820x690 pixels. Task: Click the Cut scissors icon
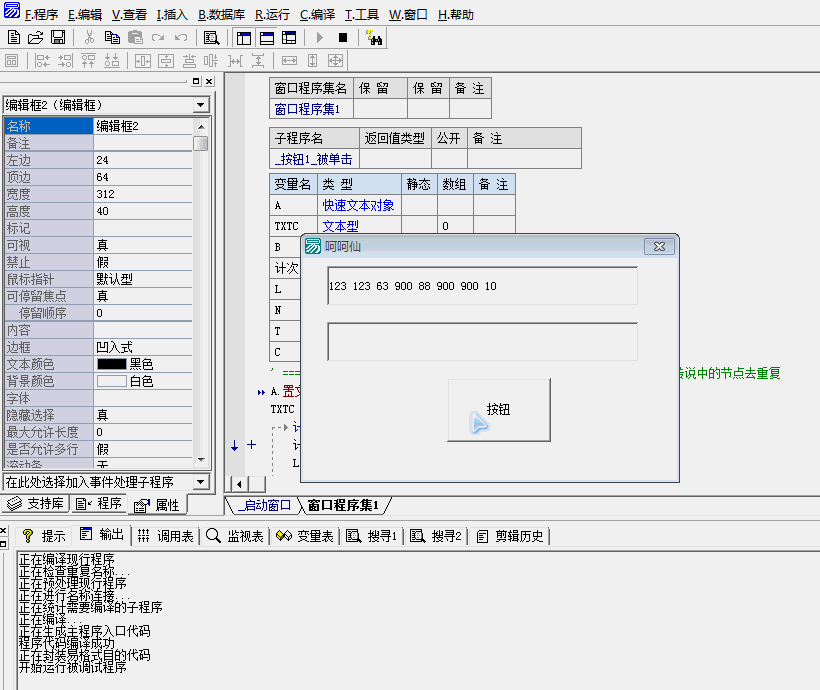pos(89,38)
